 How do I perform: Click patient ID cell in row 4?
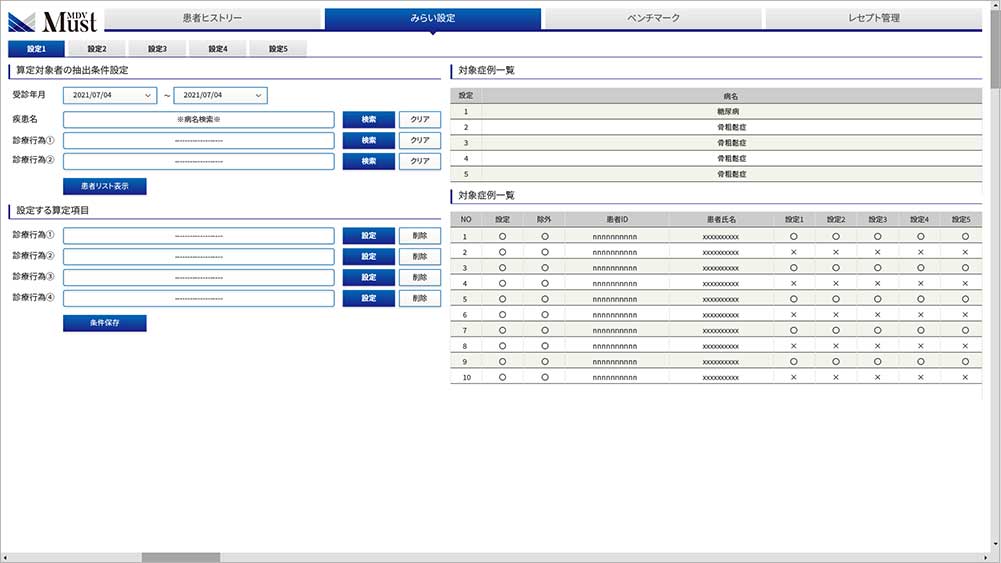tap(615, 283)
